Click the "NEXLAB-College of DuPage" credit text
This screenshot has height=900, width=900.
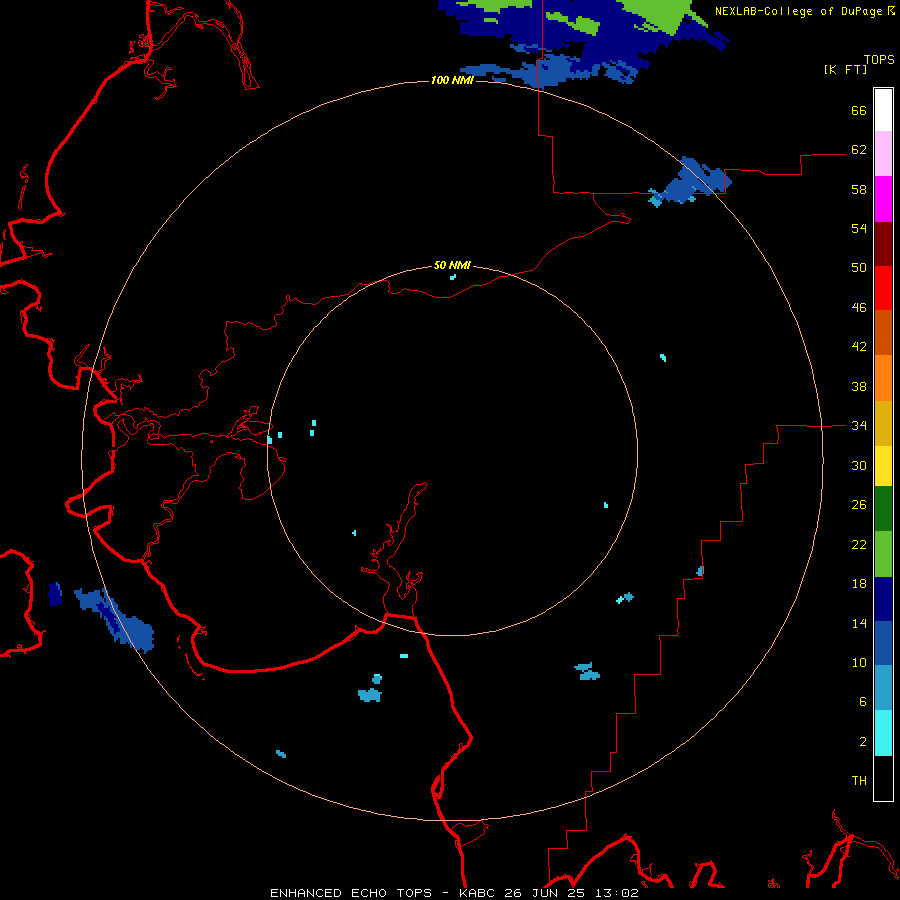click(798, 11)
